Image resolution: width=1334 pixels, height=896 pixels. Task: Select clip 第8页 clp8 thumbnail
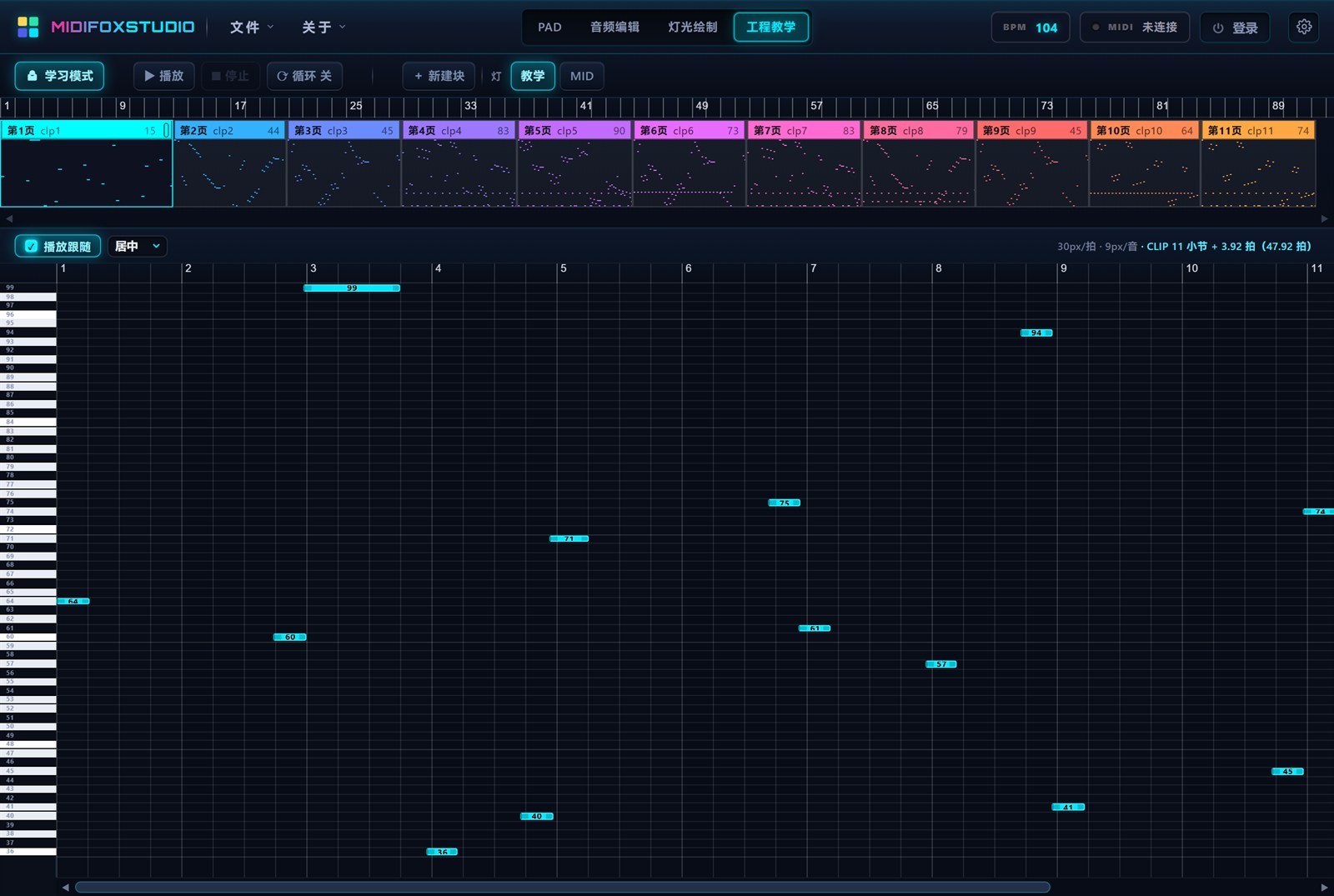pos(919,163)
